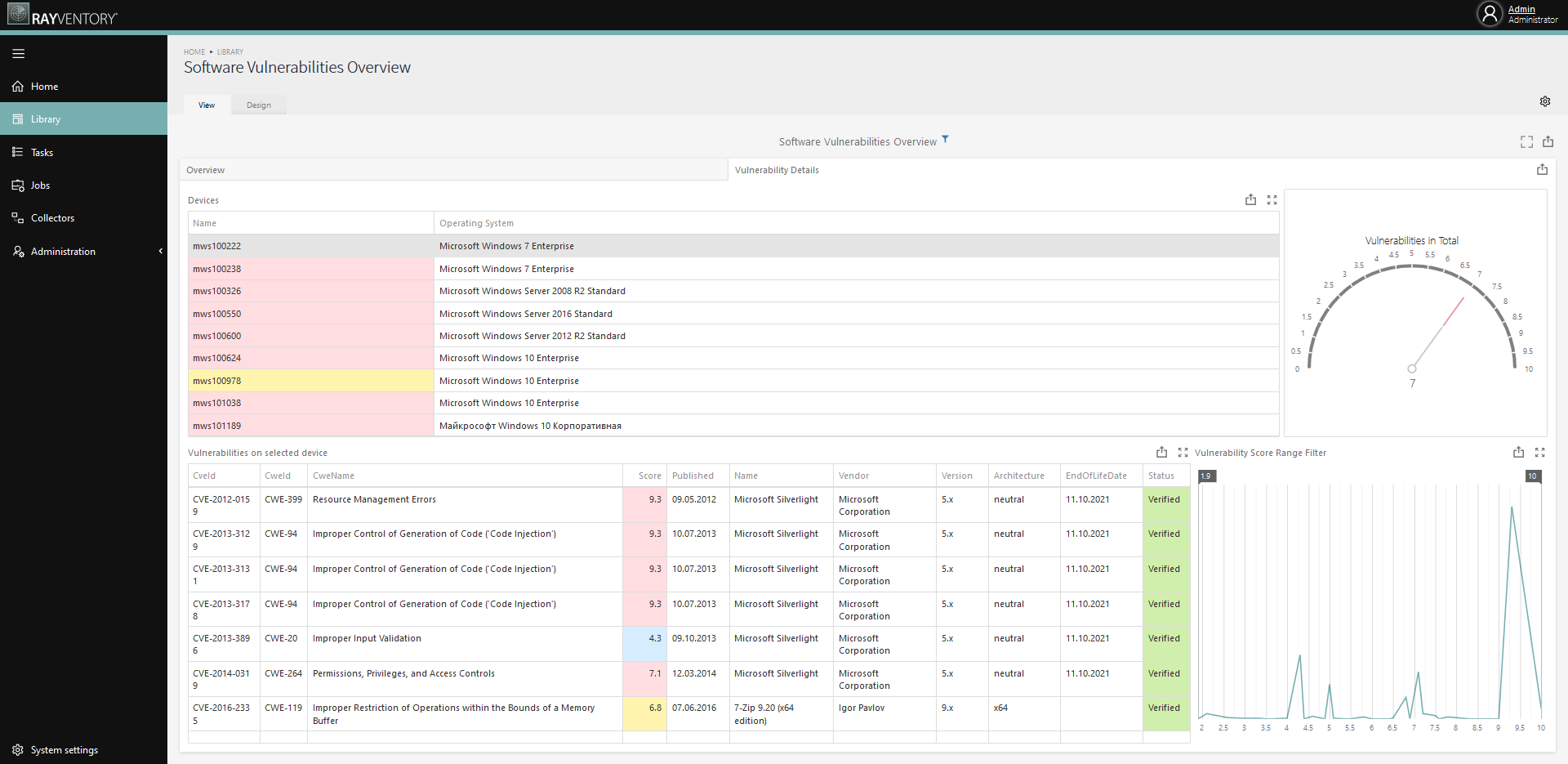Click the RayVentory logo
This screenshot has width=1568, height=764.
click(63, 16)
